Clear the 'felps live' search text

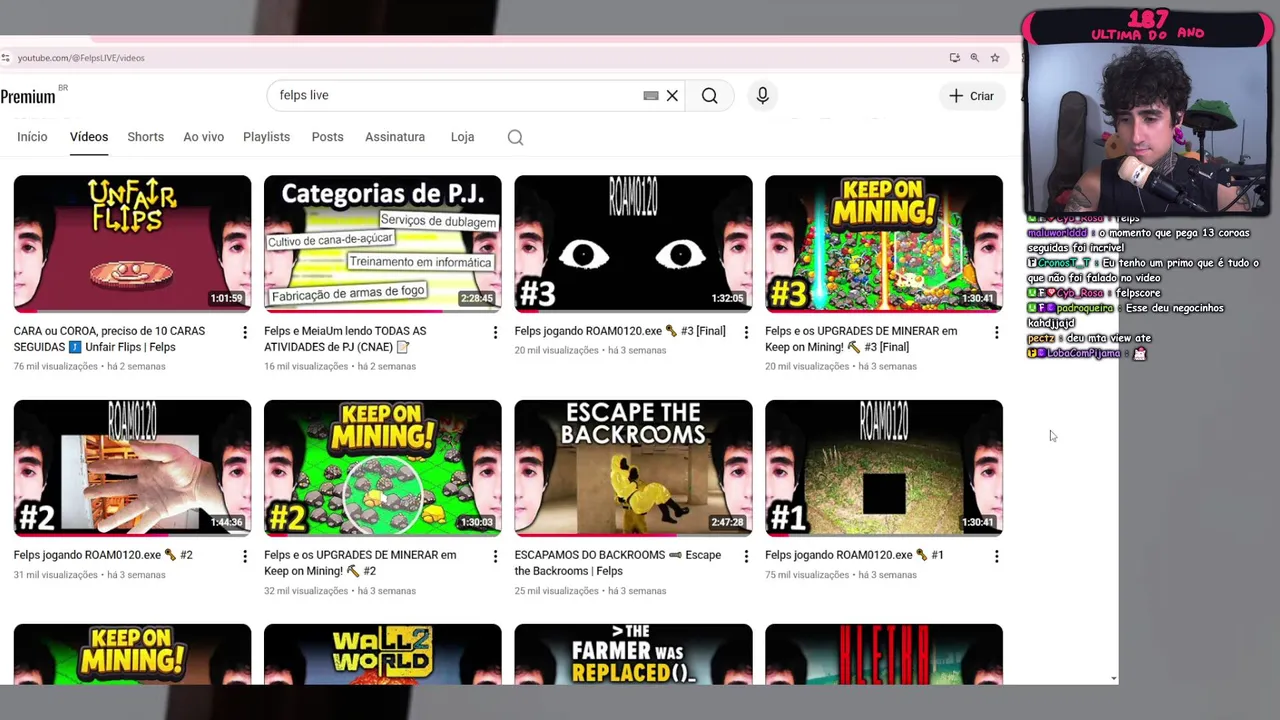pyautogui.click(x=672, y=96)
